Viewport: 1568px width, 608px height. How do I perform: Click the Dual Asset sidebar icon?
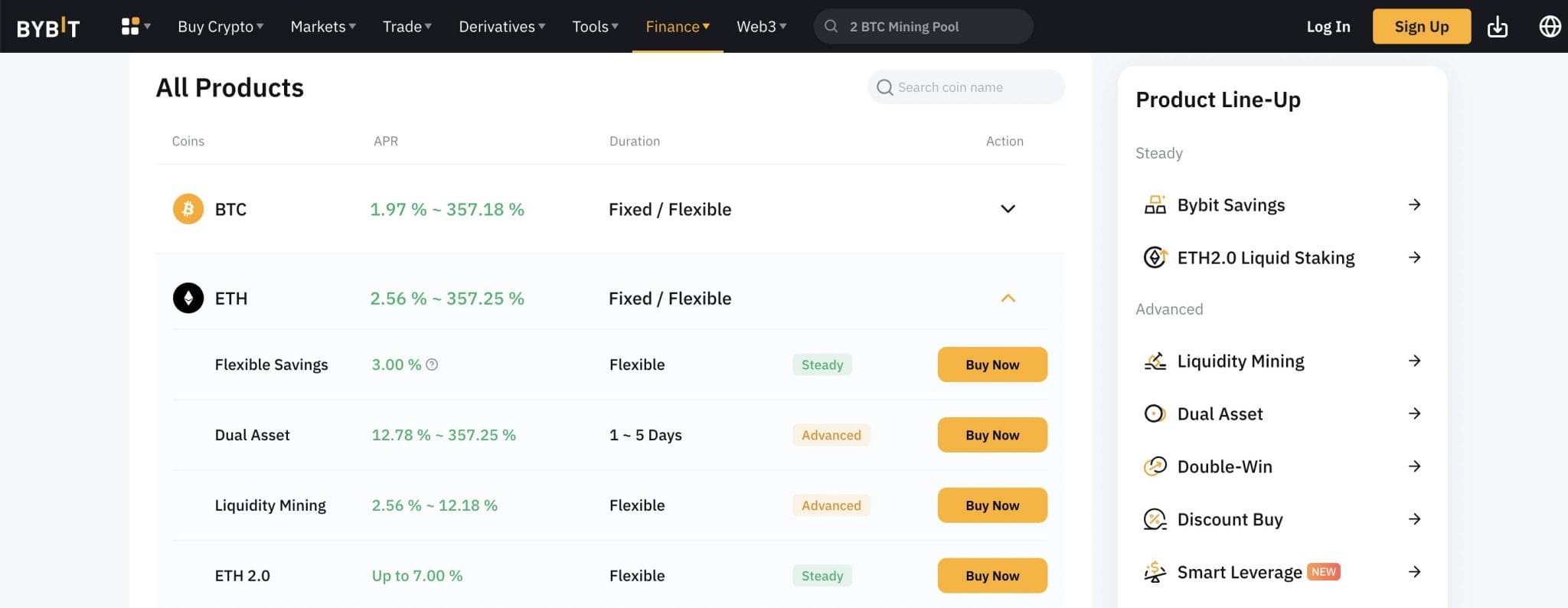click(1155, 414)
